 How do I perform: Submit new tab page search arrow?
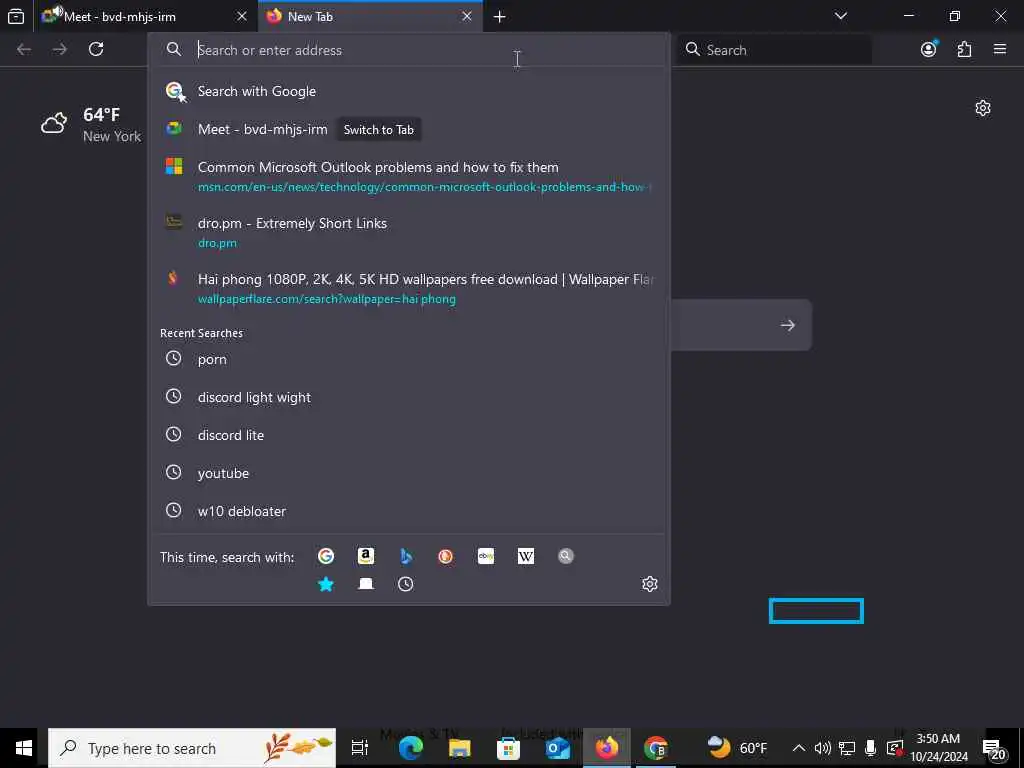788,325
